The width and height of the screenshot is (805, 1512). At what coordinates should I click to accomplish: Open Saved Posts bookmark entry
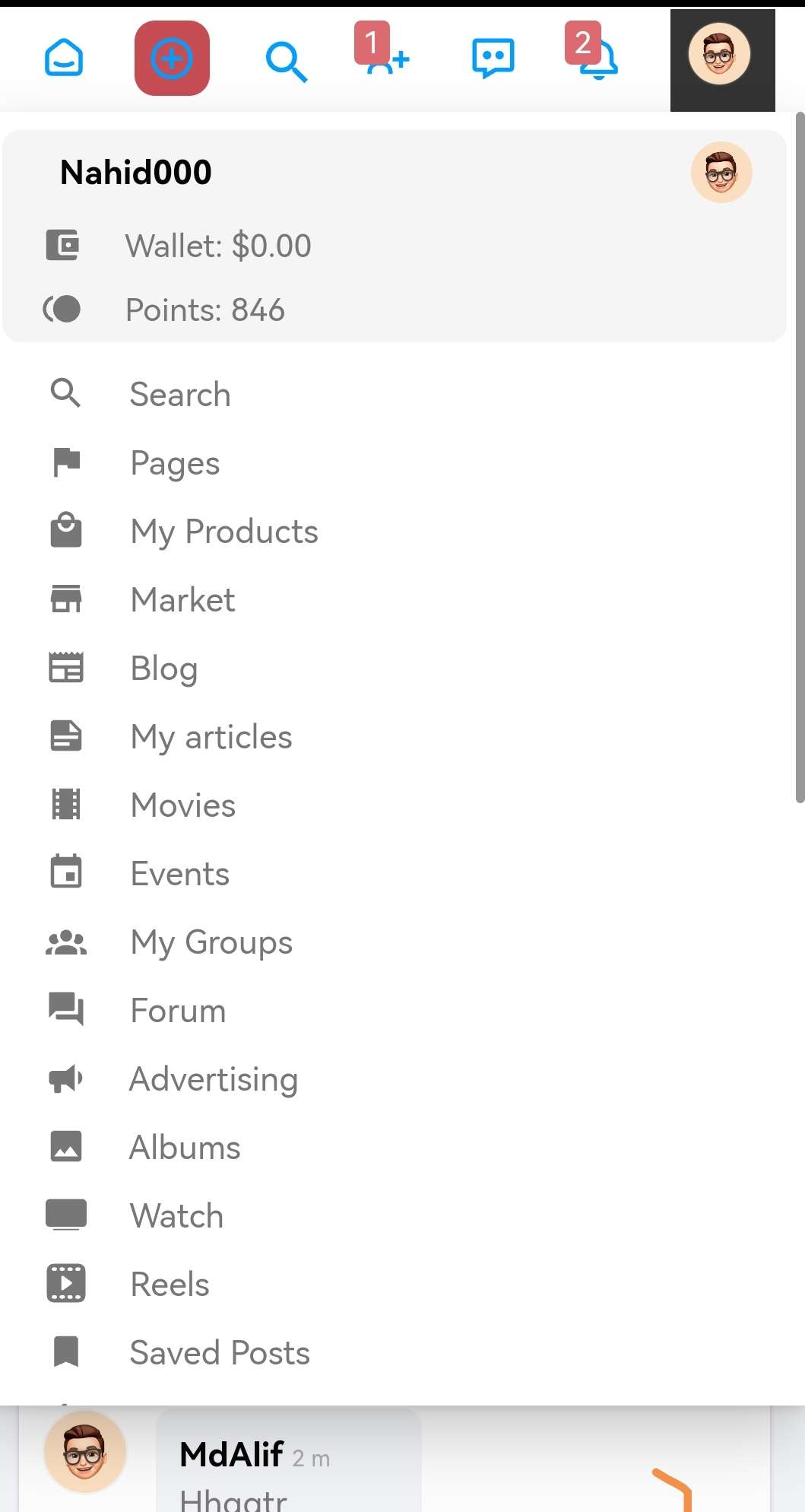(x=220, y=1353)
